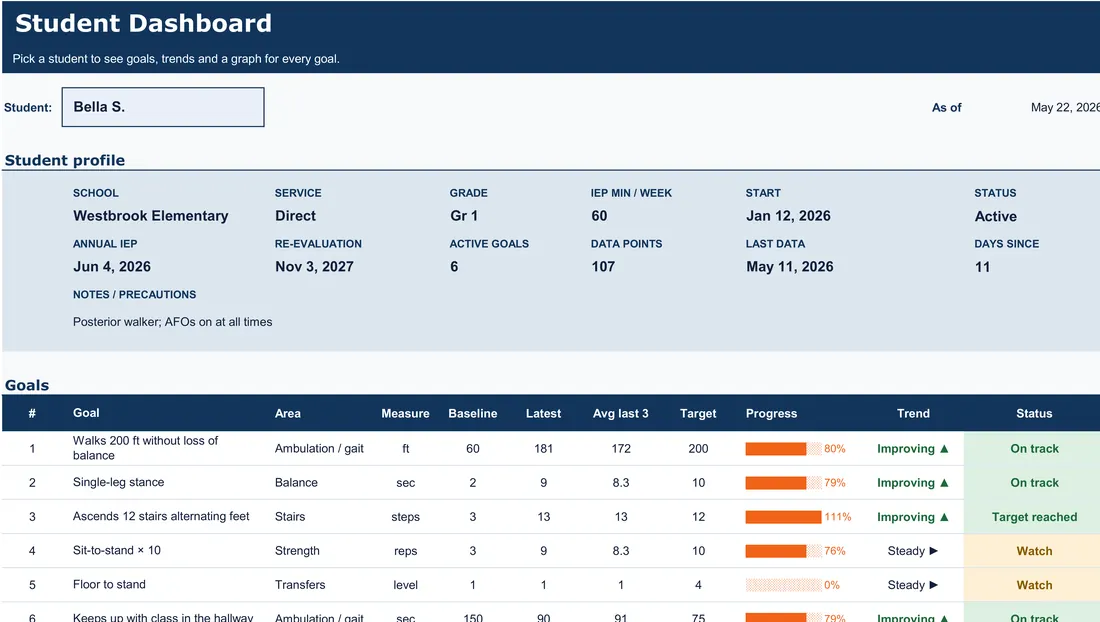Click Steady trend arrow for Floor to stand
The width and height of the screenshot is (1100, 622).
tap(934, 585)
